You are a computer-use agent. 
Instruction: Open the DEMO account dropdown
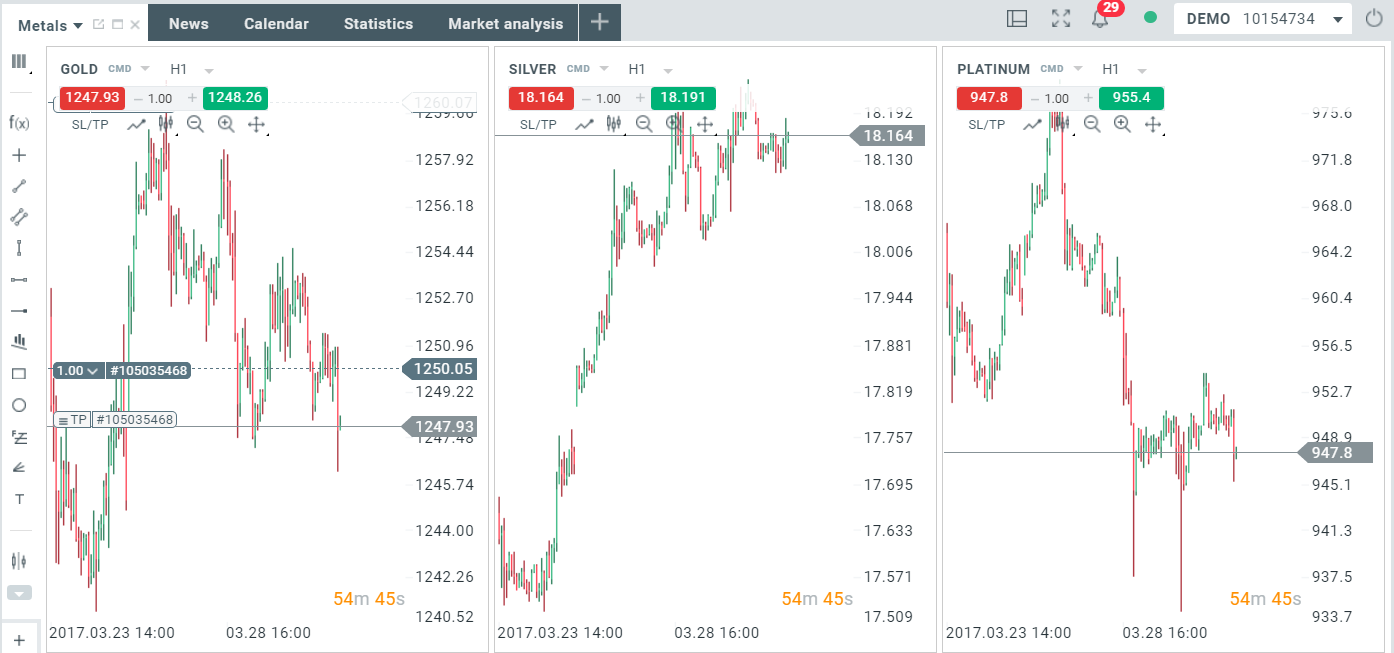(x=1338, y=19)
